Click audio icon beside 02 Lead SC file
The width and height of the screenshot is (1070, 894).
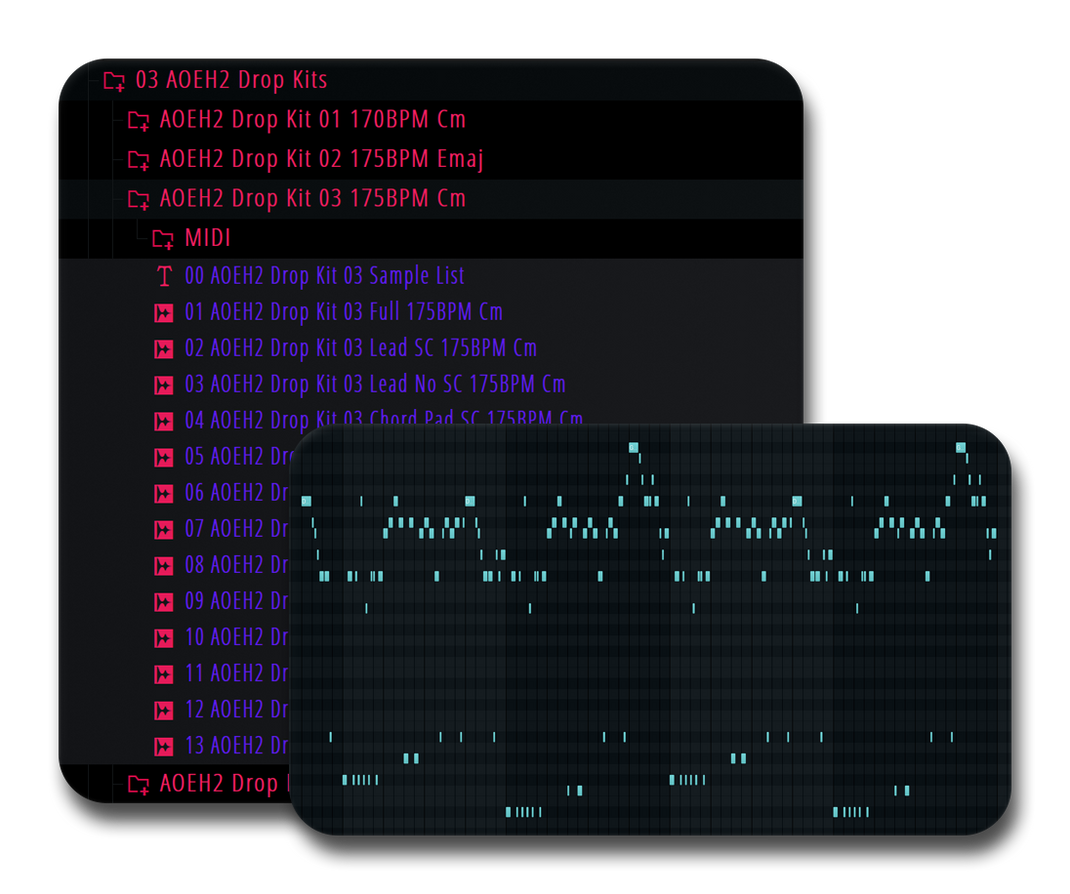tap(163, 349)
